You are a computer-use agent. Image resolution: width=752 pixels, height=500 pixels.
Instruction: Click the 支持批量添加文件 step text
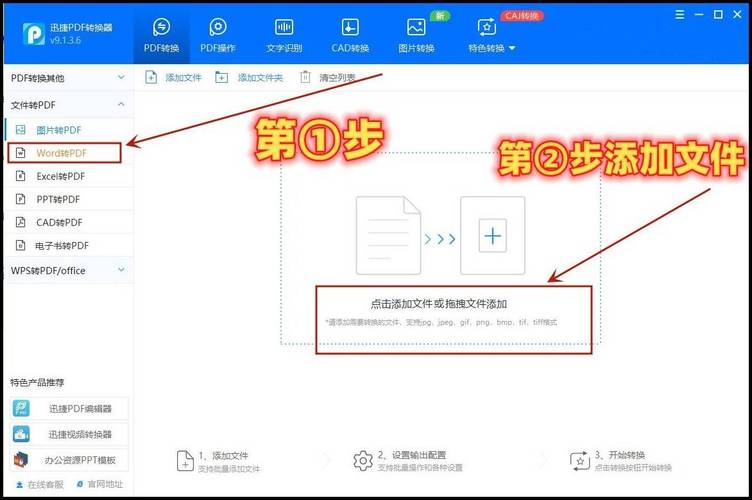pyautogui.click(x=229, y=469)
